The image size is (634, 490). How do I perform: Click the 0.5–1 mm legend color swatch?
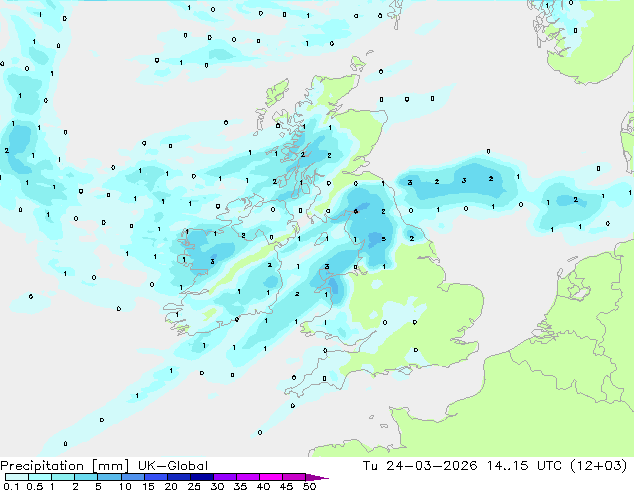point(40,477)
